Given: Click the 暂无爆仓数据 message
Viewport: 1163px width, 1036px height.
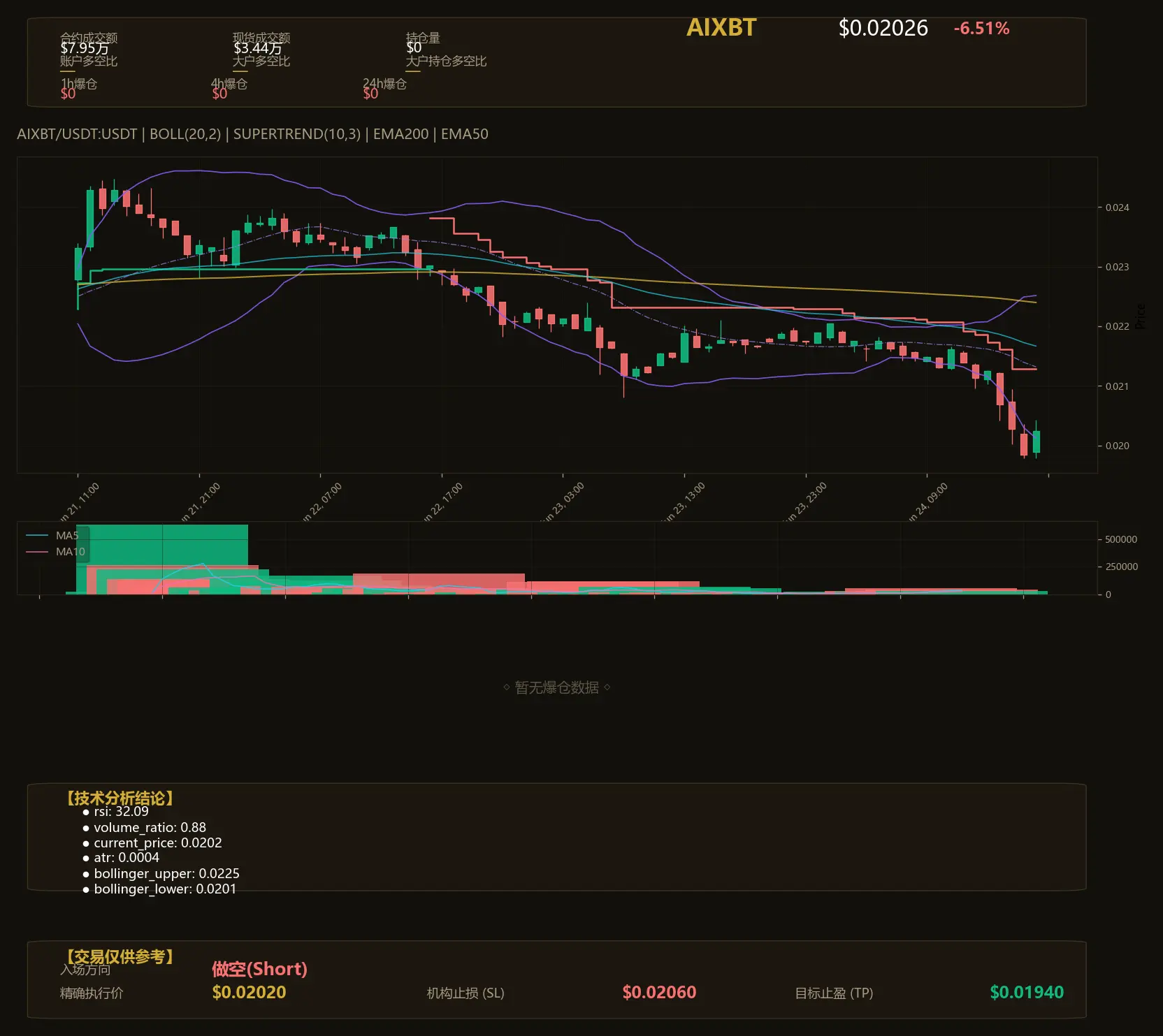Looking at the screenshot, I should click(557, 687).
